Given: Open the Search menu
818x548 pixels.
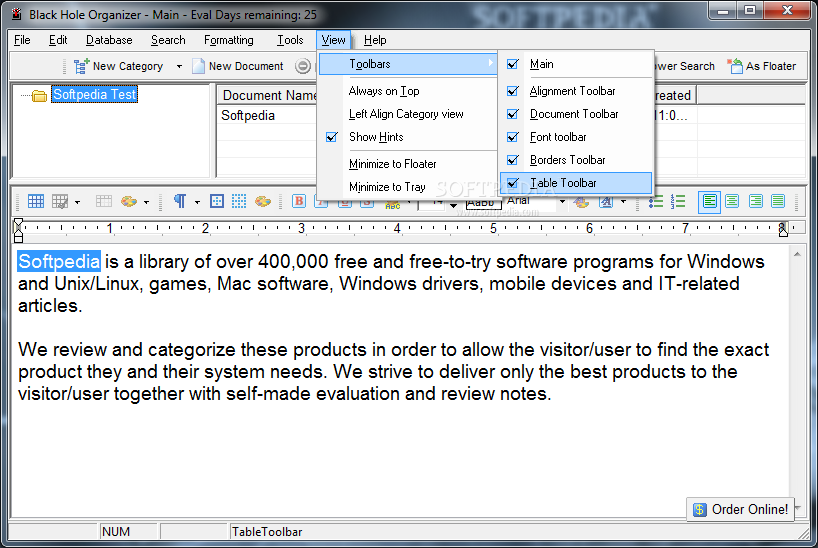Looking at the screenshot, I should click(167, 40).
